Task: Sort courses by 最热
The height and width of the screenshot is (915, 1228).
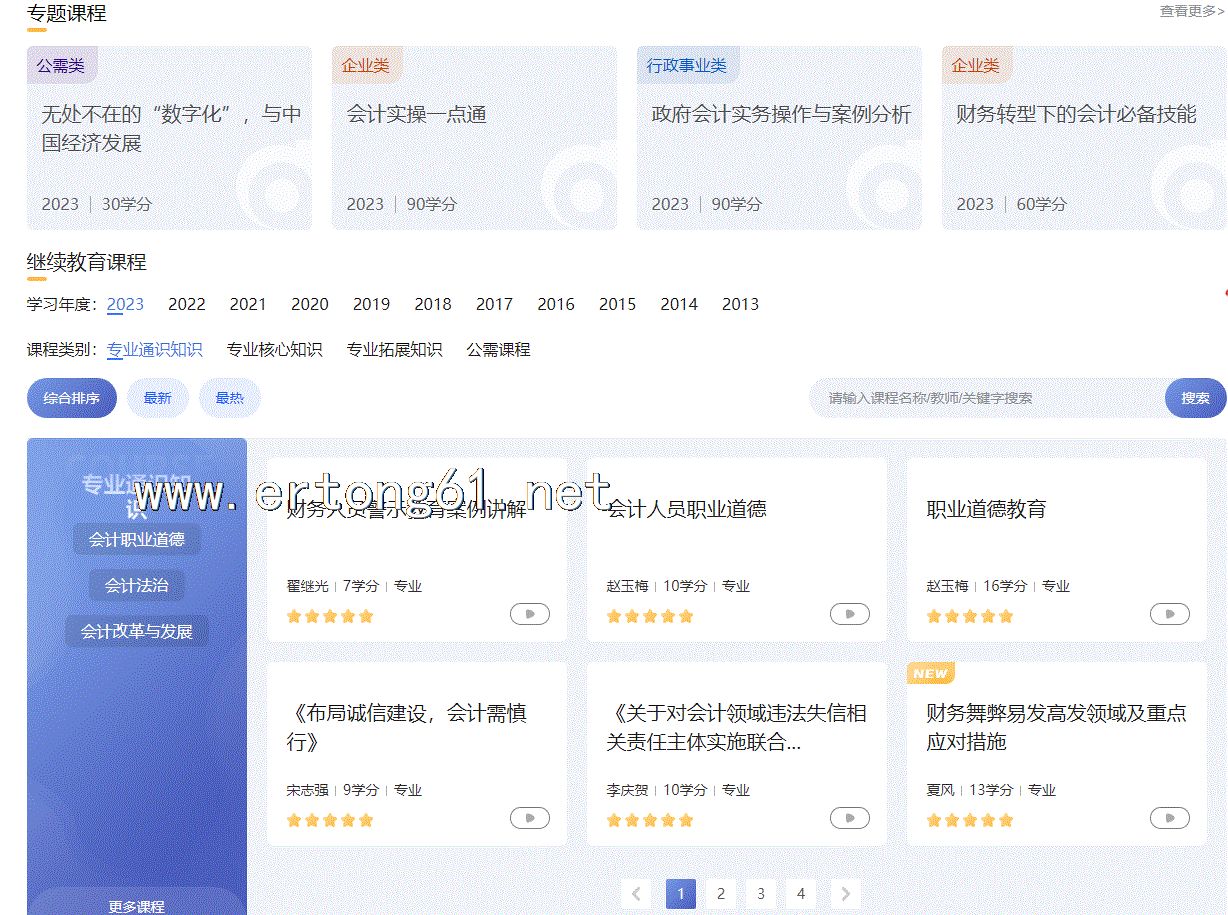Action: [x=229, y=398]
